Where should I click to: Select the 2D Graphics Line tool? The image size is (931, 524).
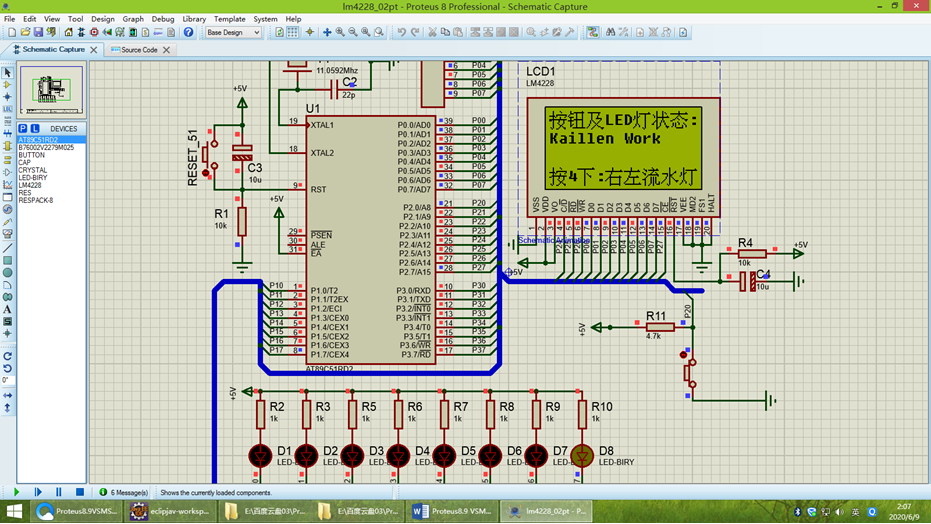pos(7,248)
